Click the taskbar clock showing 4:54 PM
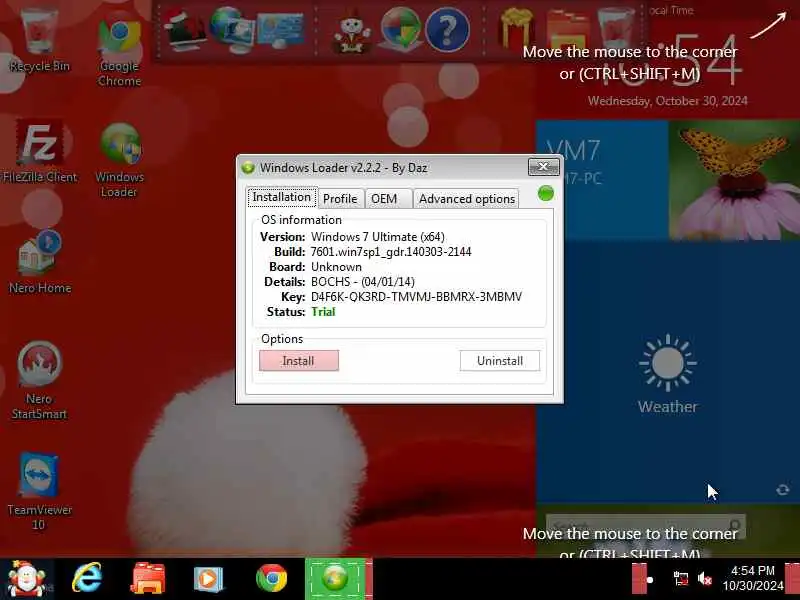800x600 pixels. pyautogui.click(x=753, y=578)
